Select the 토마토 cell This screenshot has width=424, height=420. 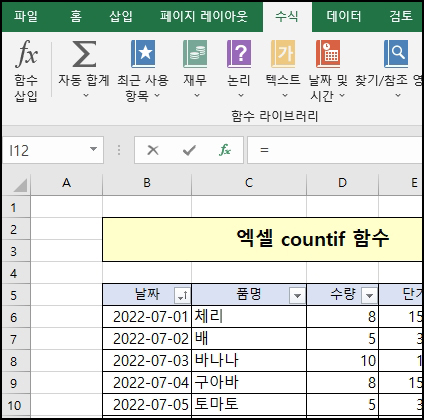click(x=249, y=405)
